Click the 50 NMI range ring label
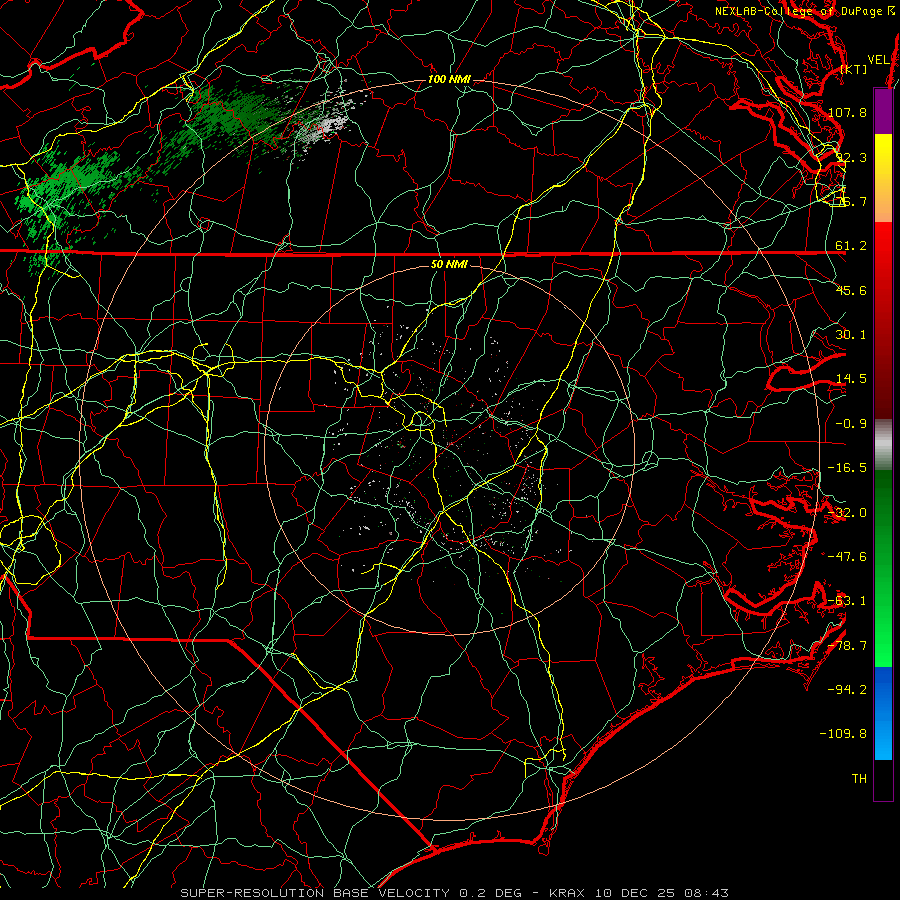This screenshot has height=900, width=900. [x=449, y=265]
